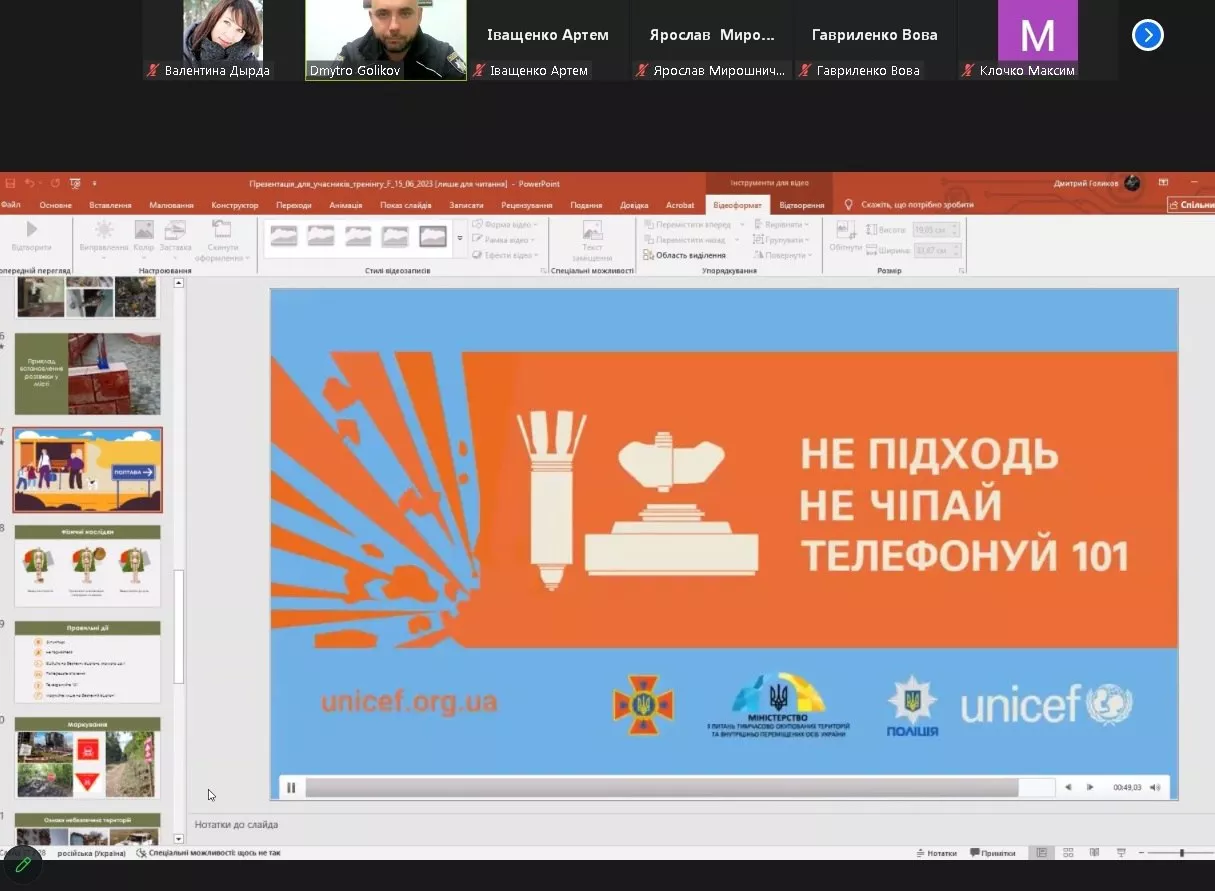Click the Обітнути (Crop) tool icon
Image resolution: width=1215 pixels, height=891 pixels.
[x=845, y=231]
